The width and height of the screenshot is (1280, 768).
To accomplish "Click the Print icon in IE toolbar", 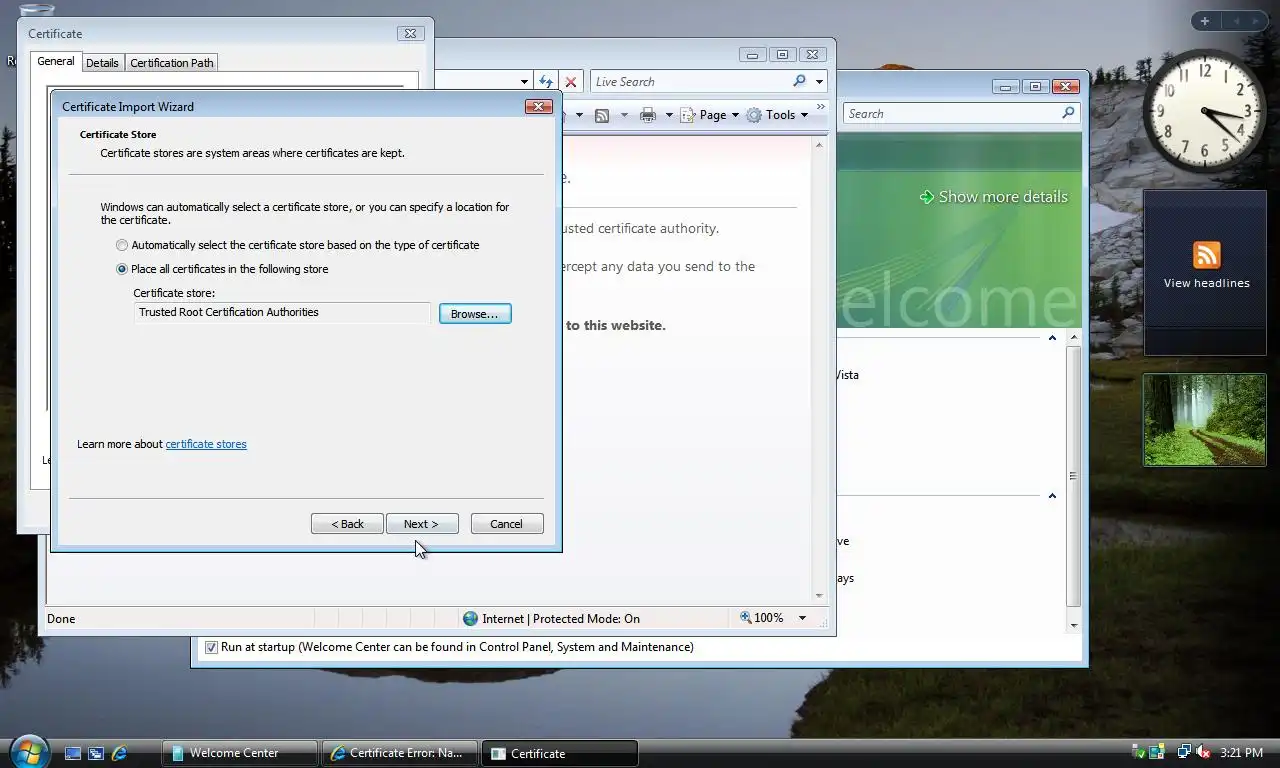I will pyautogui.click(x=648, y=115).
